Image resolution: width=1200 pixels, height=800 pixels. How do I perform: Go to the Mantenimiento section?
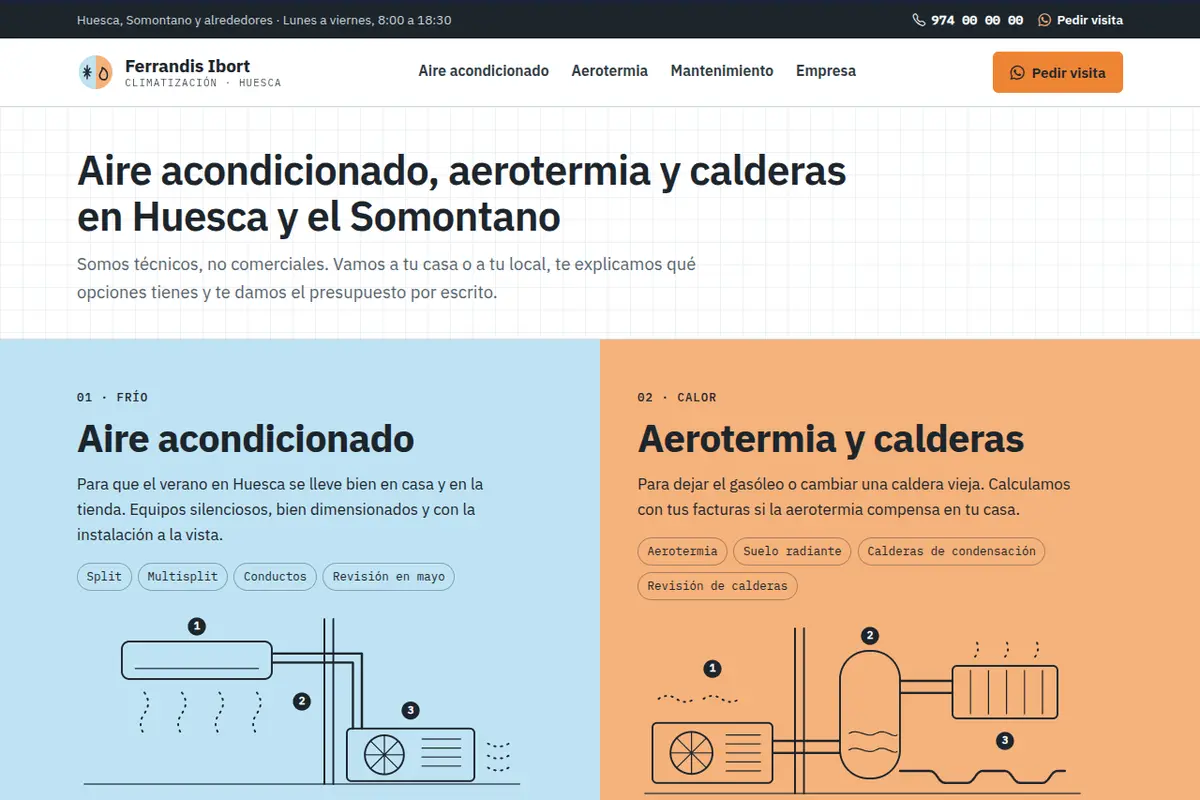click(x=722, y=71)
